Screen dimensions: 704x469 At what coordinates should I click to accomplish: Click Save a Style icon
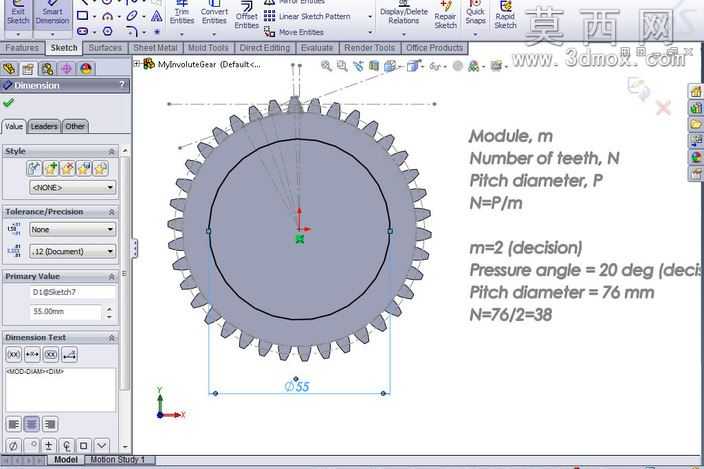click(84, 169)
